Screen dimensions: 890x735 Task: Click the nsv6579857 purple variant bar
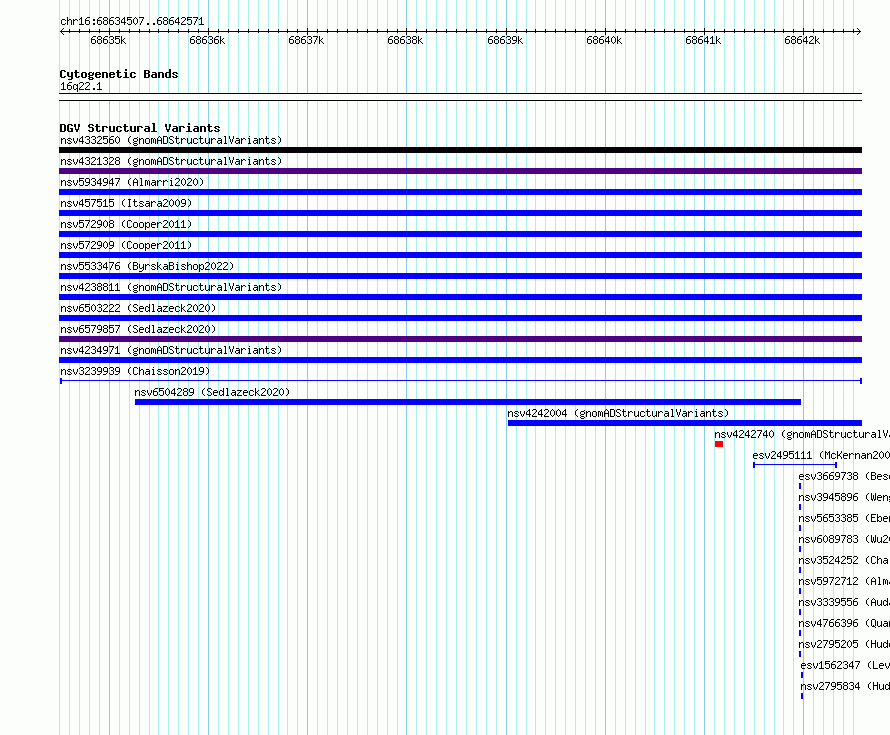460,339
